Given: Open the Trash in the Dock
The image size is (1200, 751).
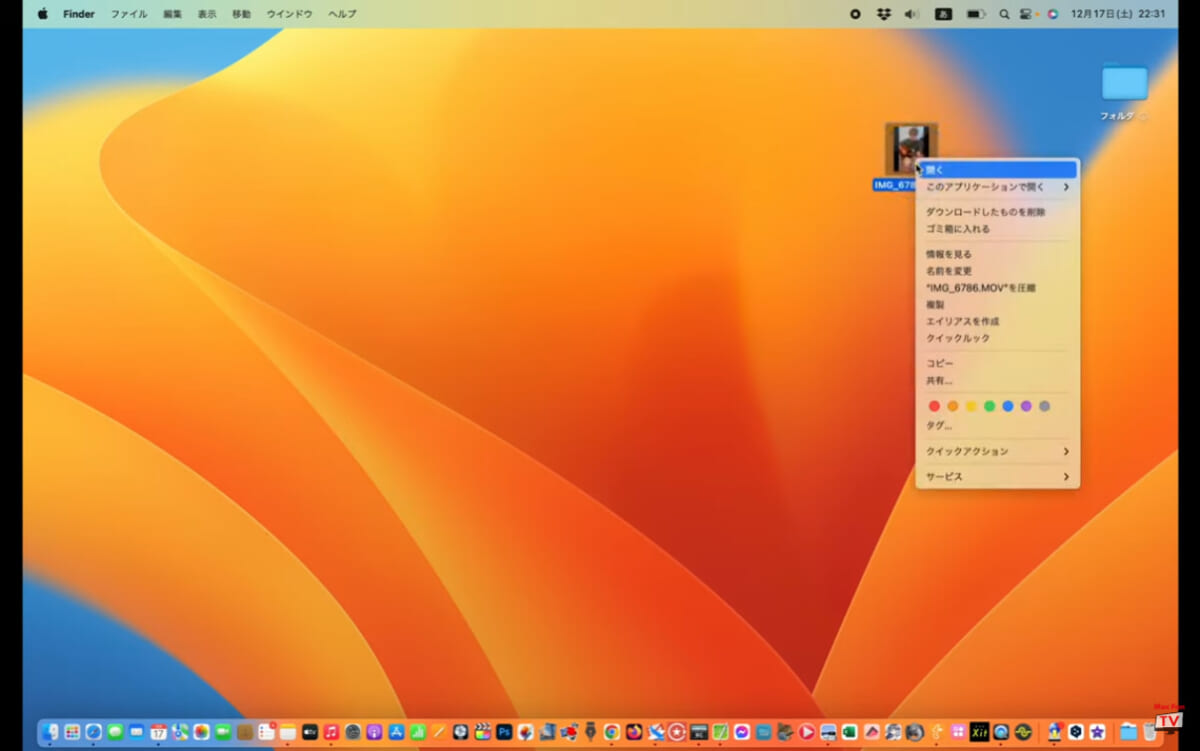Looking at the screenshot, I should click(1149, 732).
